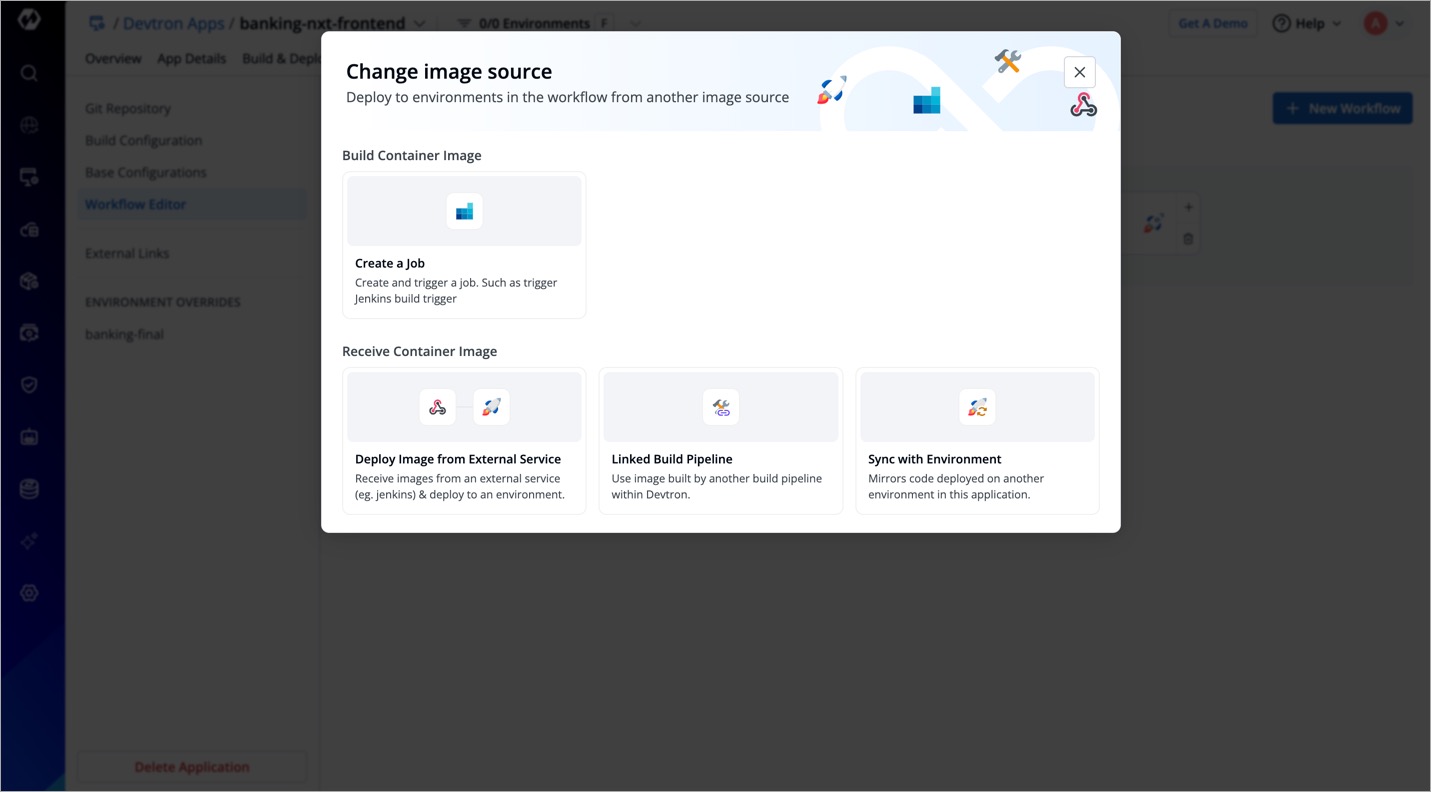Select the Linked Build Pipeline option
The height and width of the screenshot is (792, 1431).
(720, 441)
